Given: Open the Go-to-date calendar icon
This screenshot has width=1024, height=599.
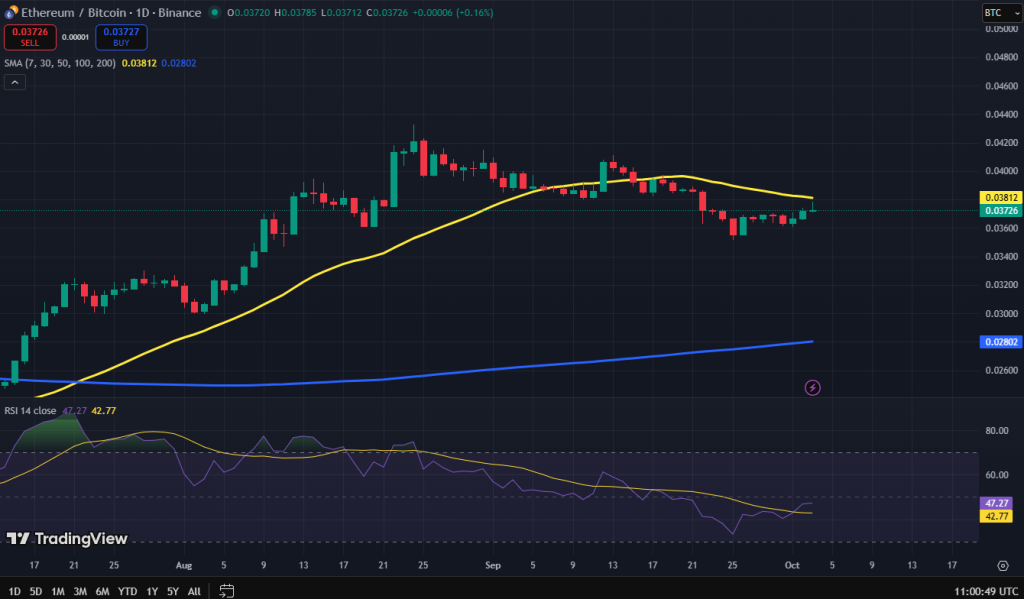Looking at the screenshot, I should [x=226, y=590].
